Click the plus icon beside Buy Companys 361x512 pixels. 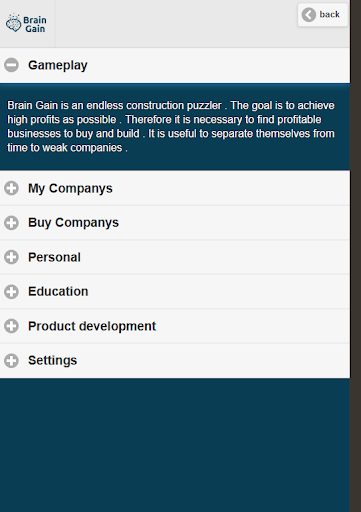pos(12,223)
